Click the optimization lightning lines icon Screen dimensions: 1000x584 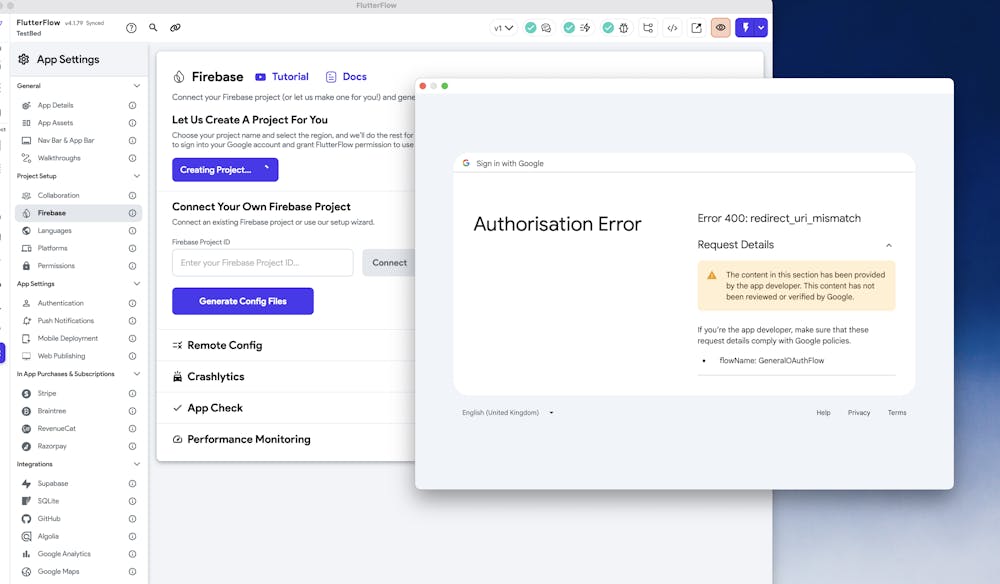(585, 28)
